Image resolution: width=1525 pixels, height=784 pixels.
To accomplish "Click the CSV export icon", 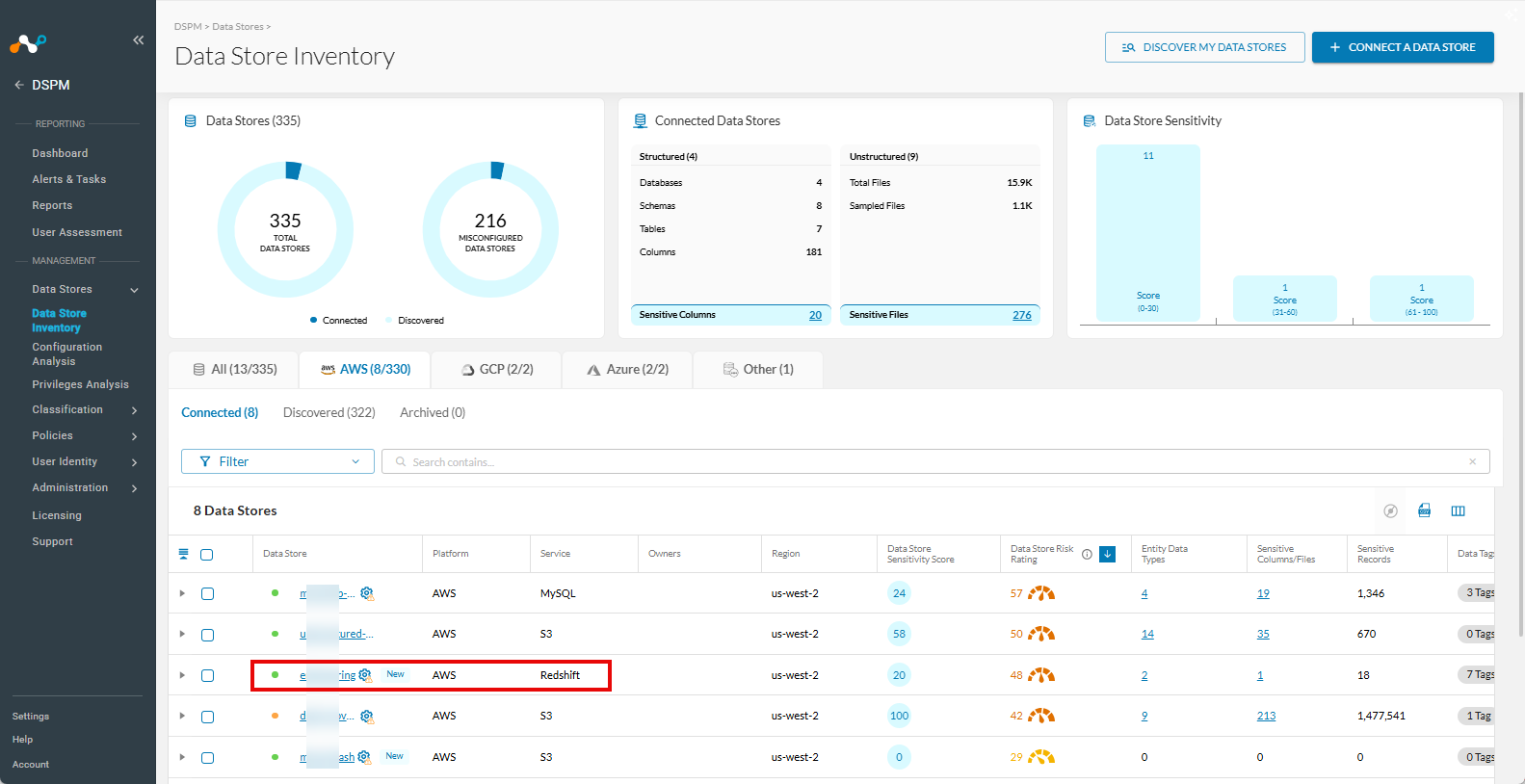I will tap(1424, 510).
